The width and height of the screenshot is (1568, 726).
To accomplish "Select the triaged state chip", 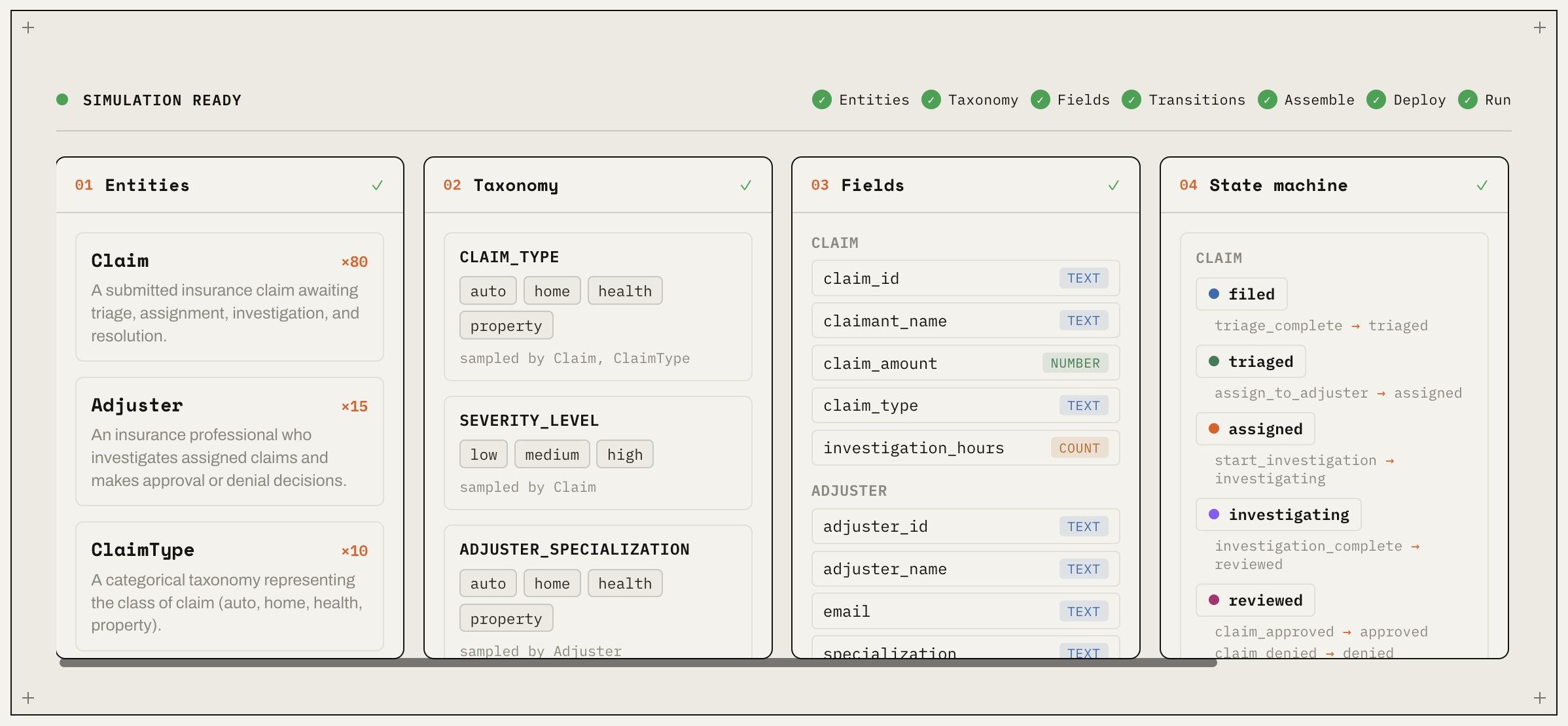I will click(1251, 362).
